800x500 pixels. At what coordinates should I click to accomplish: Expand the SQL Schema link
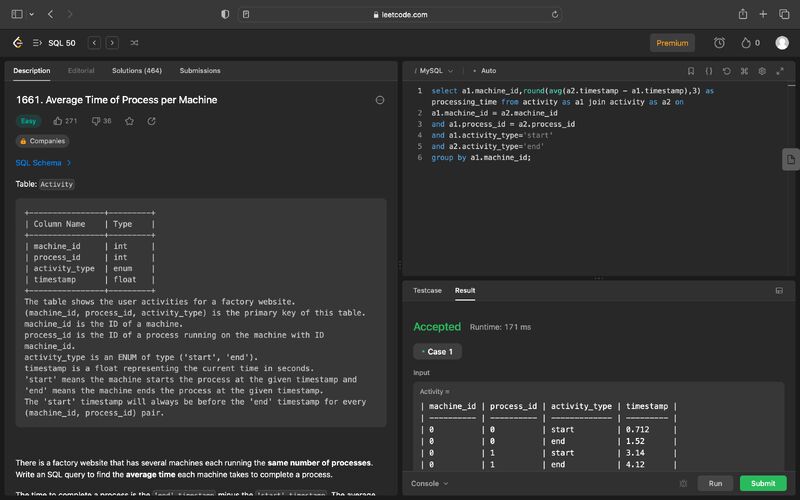43,163
